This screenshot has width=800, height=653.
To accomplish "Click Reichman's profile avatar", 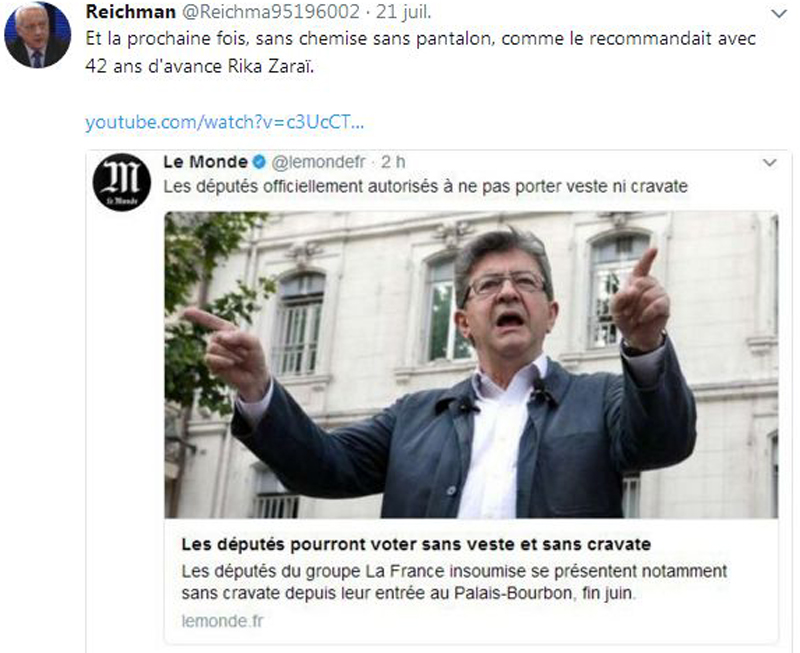I will (37, 35).
